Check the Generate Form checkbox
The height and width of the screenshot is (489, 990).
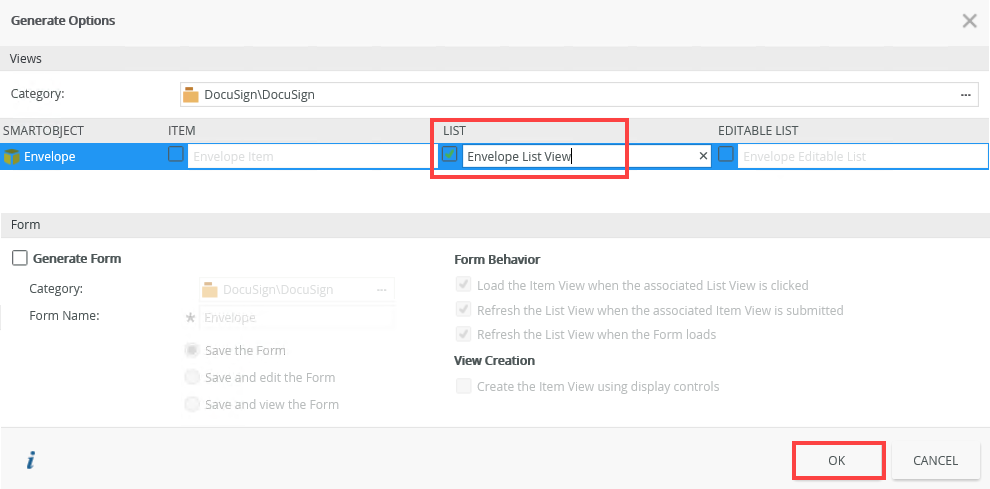click(20, 258)
